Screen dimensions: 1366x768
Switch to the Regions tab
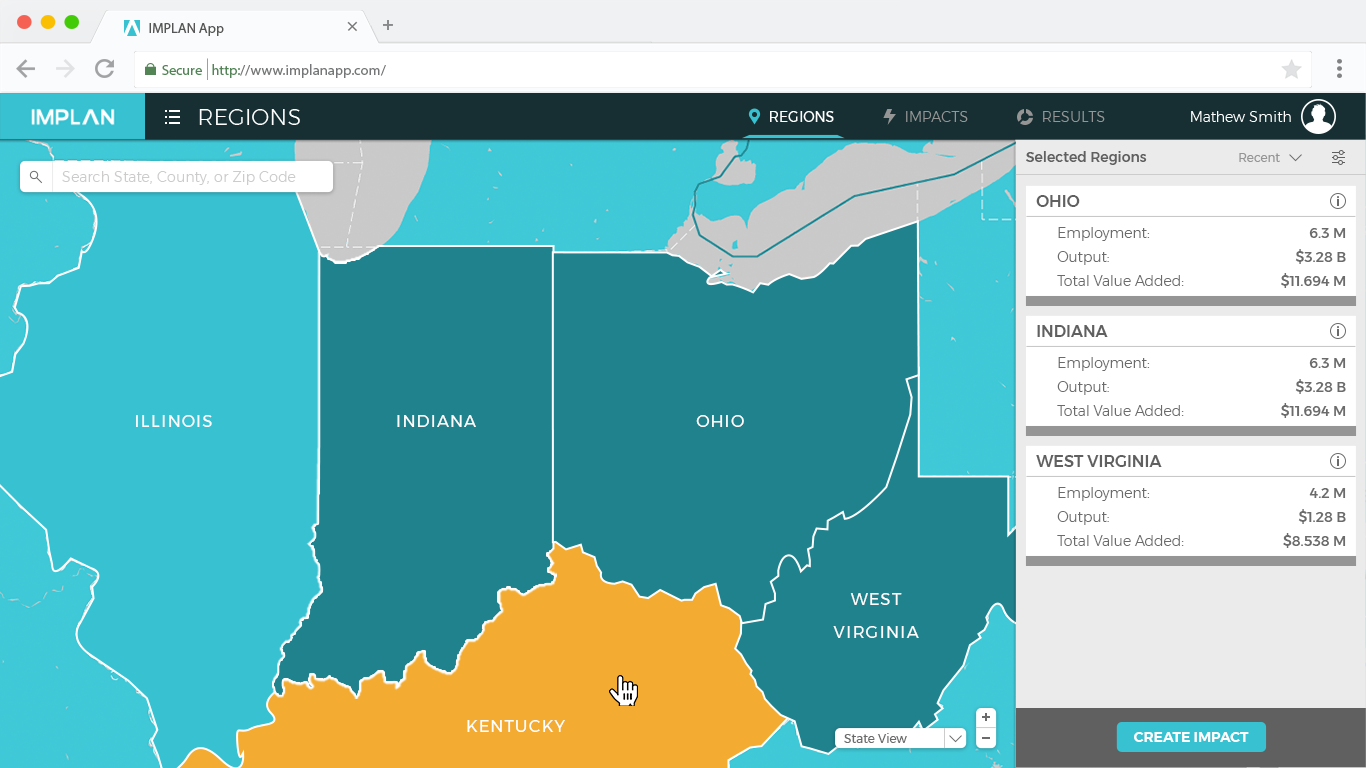(791, 117)
